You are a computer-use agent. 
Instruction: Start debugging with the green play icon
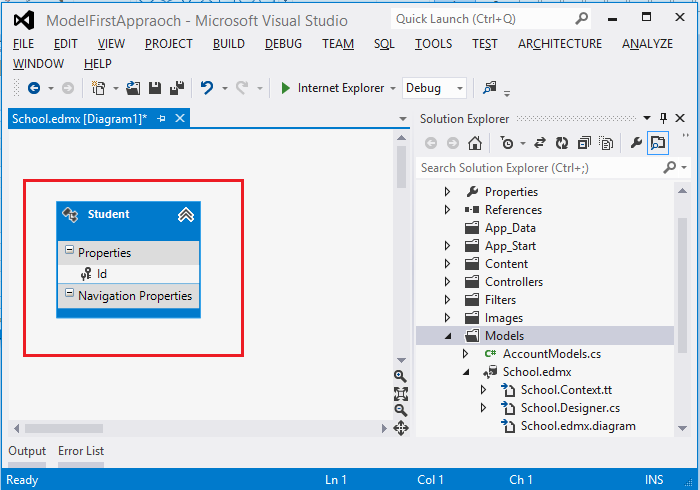tap(285, 88)
